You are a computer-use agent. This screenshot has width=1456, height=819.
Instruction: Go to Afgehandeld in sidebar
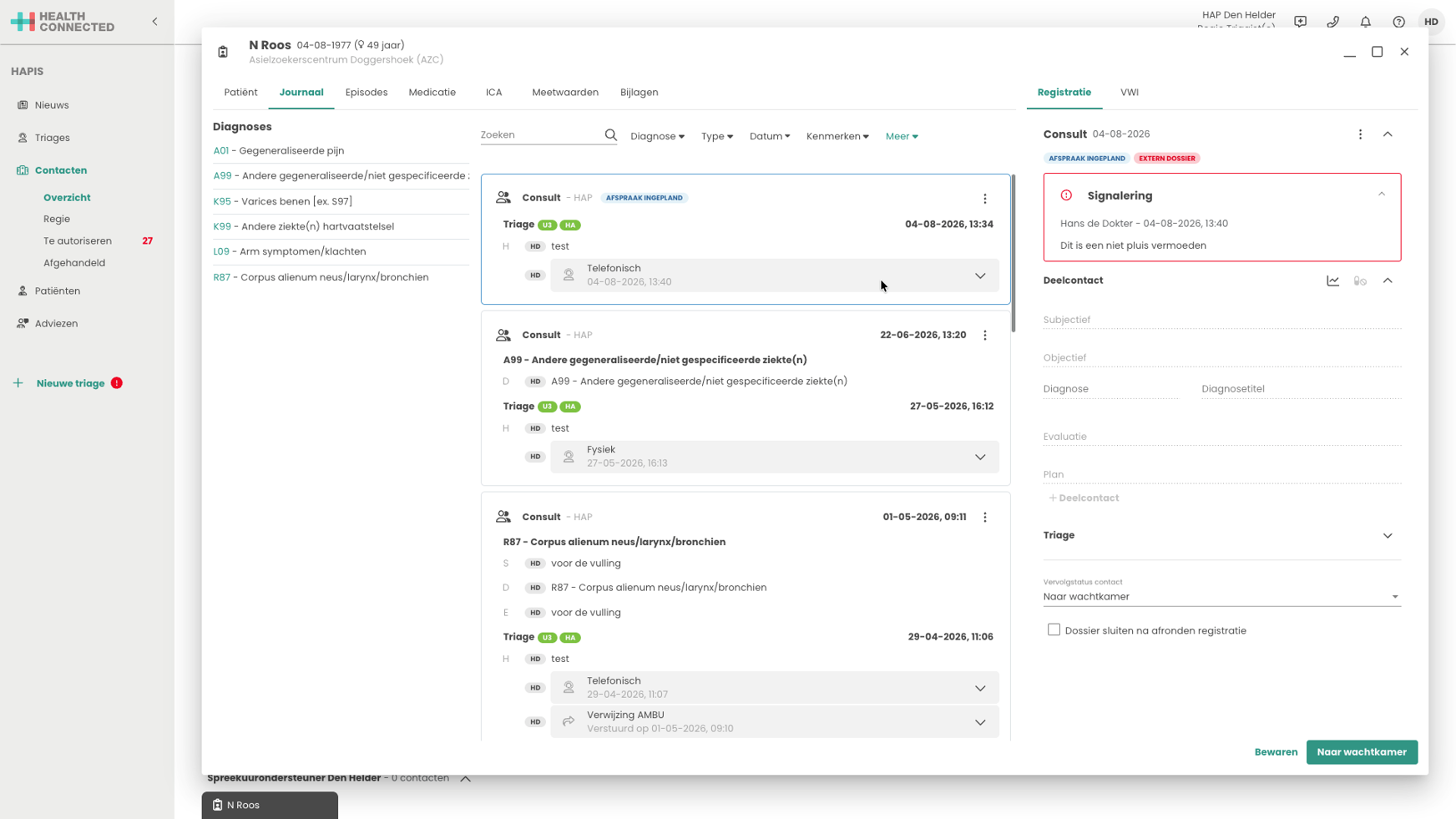click(74, 263)
